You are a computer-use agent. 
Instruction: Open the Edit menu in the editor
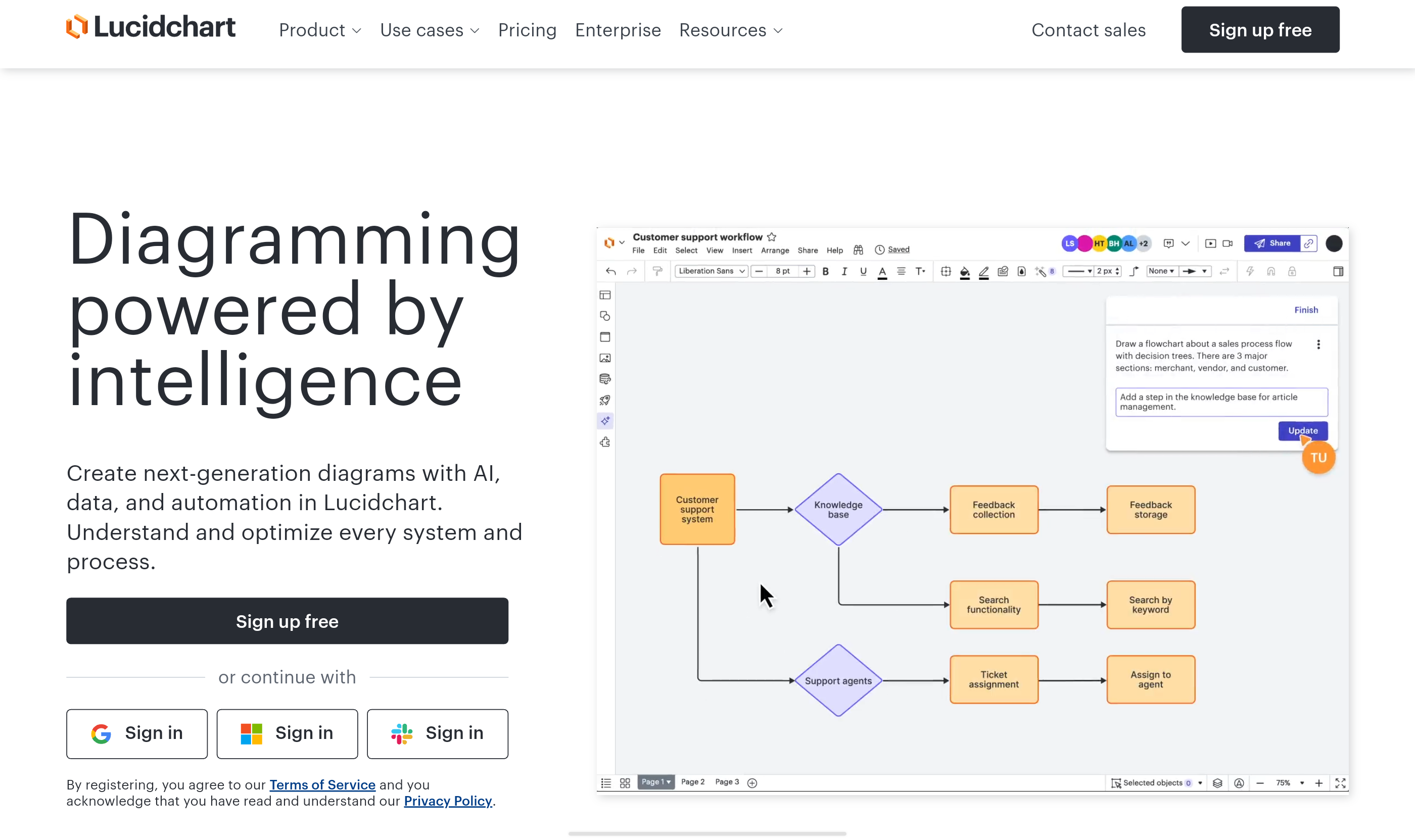pyautogui.click(x=659, y=250)
